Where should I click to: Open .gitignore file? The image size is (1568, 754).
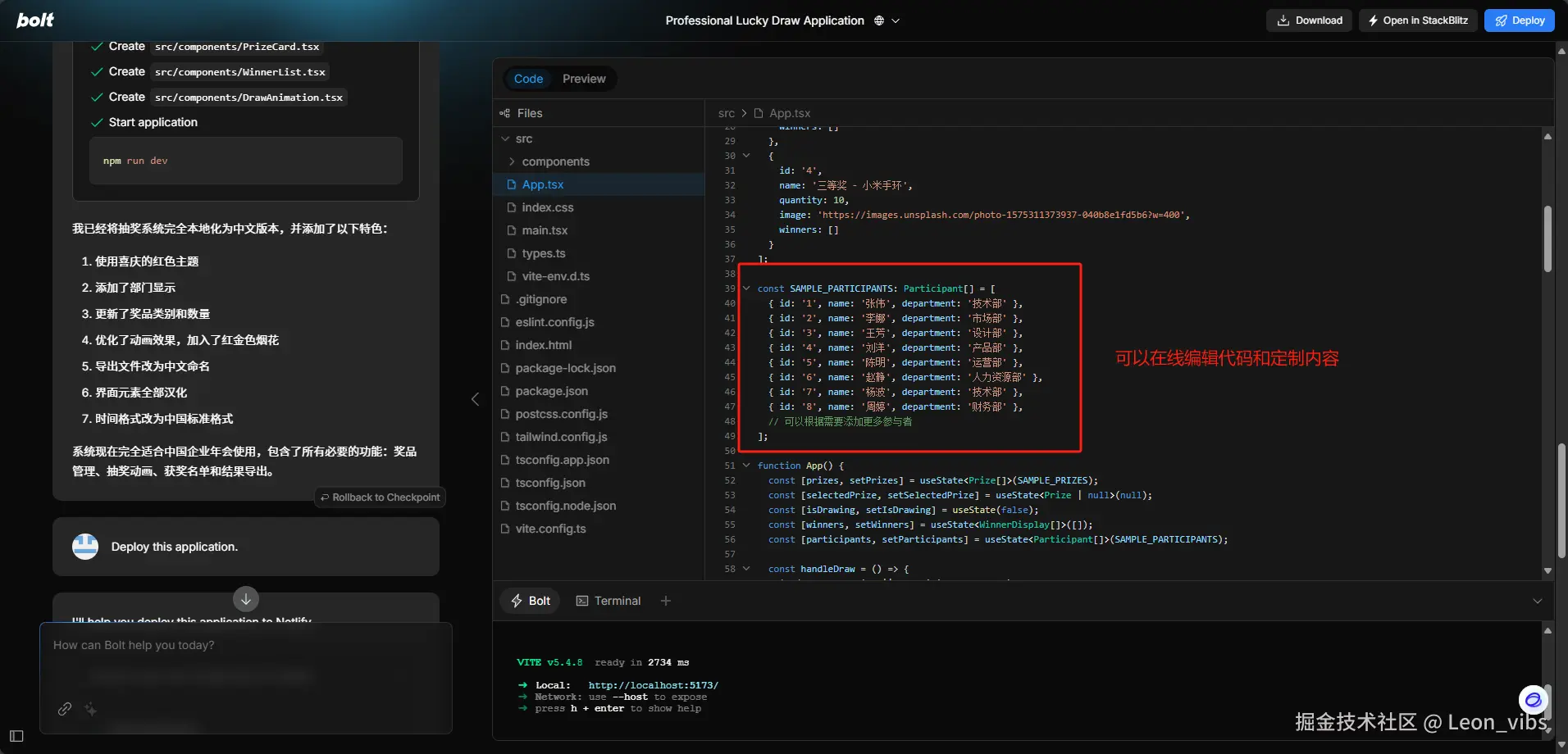point(599,299)
